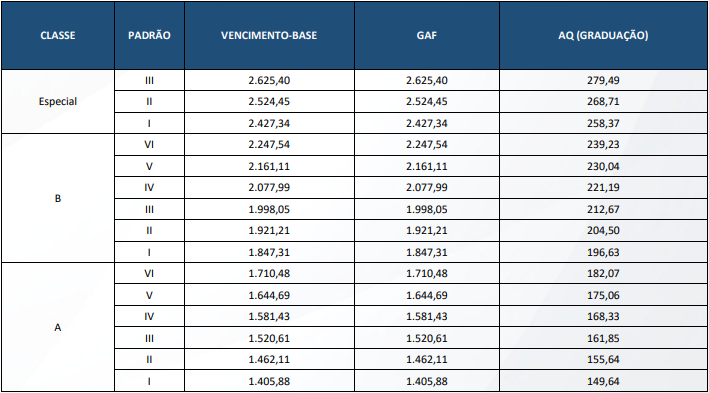Click vencimento-base value 1.462,11
The width and height of the screenshot is (709, 393).
point(269,359)
